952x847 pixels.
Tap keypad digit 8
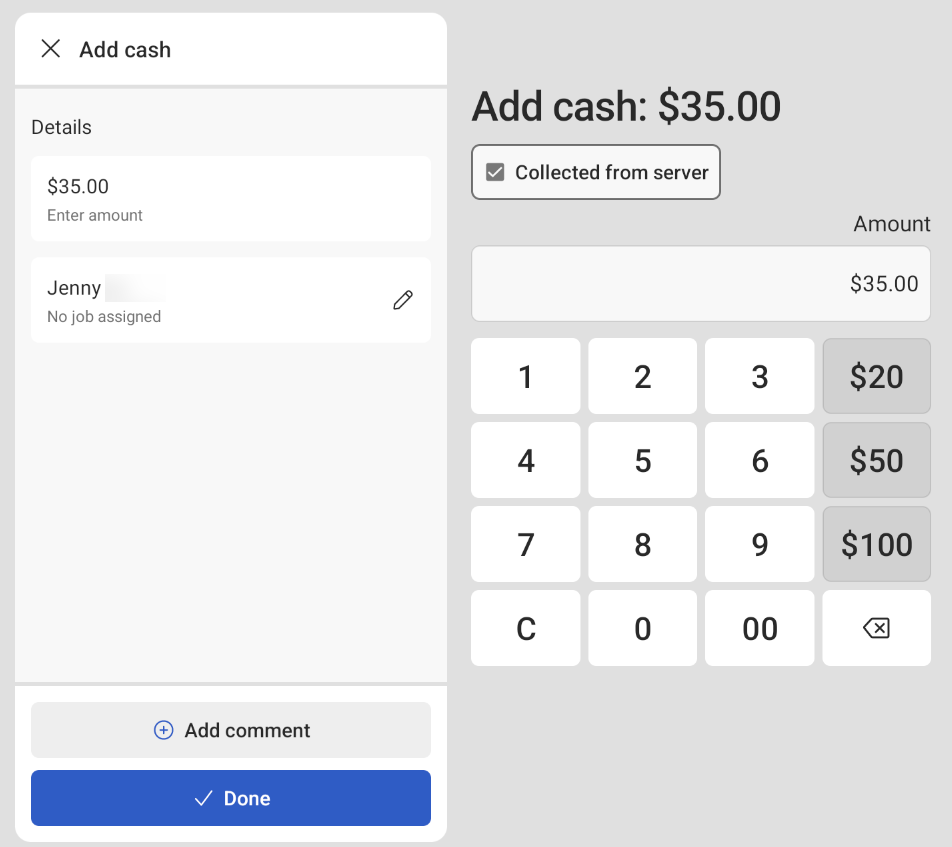[x=642, y=544]
